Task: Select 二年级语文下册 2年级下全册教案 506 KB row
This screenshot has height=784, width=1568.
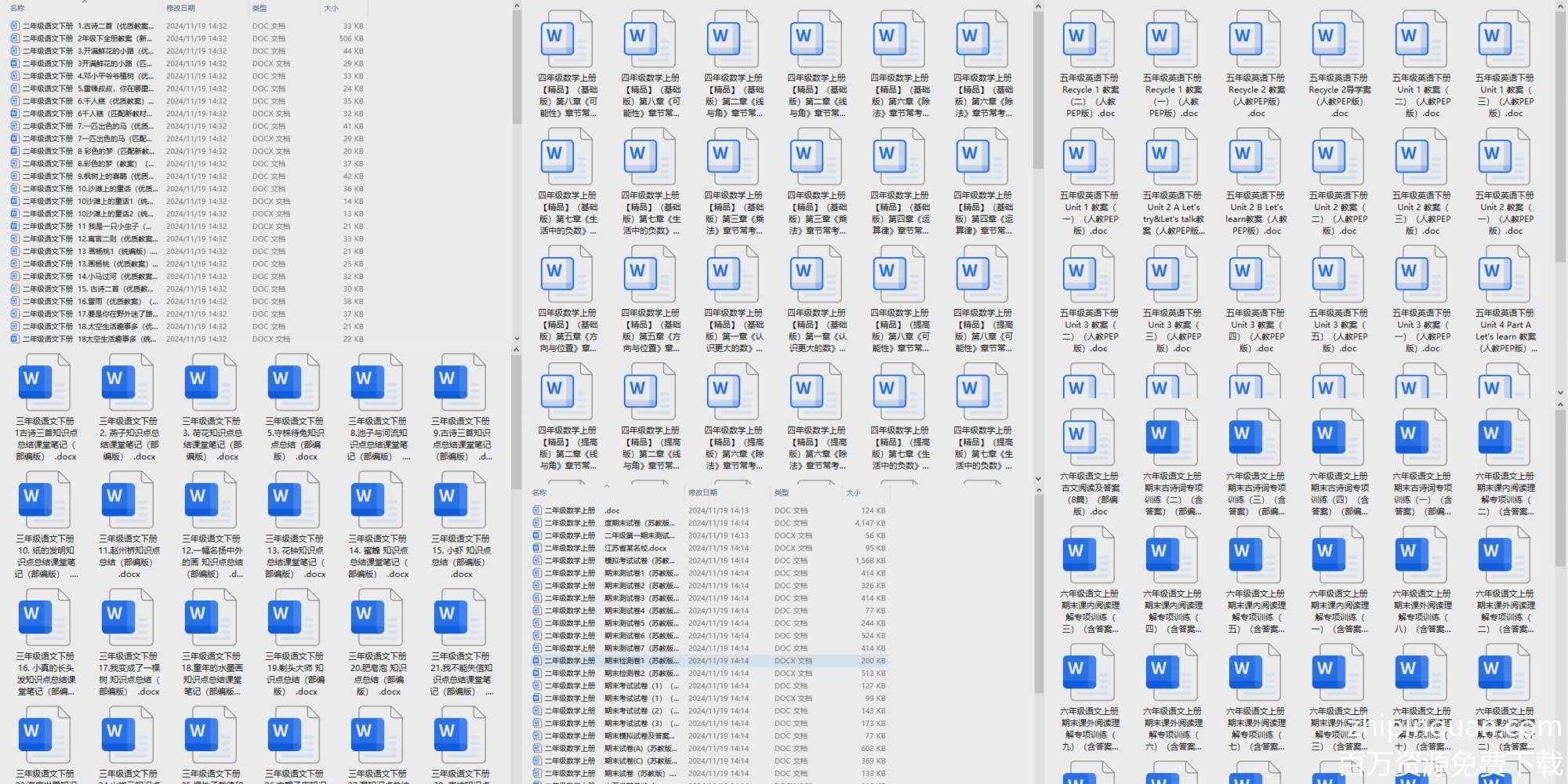Action: click(x=86, y=38)
